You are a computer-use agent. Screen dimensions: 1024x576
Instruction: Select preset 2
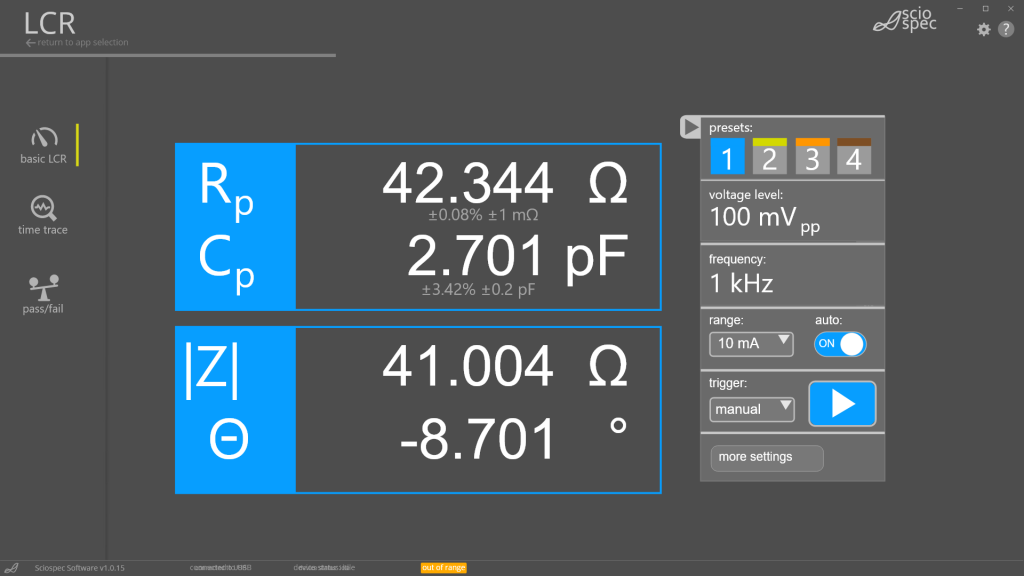(x=769, y=157)
